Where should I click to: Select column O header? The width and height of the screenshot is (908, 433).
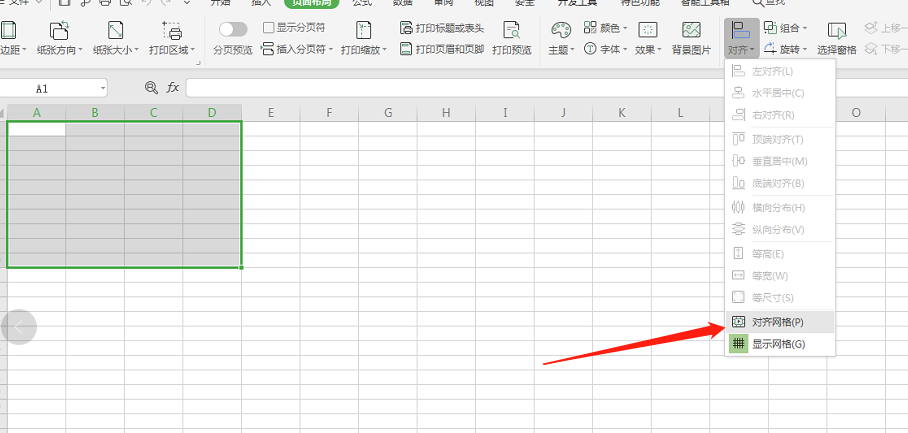click(x=856, y=113)
